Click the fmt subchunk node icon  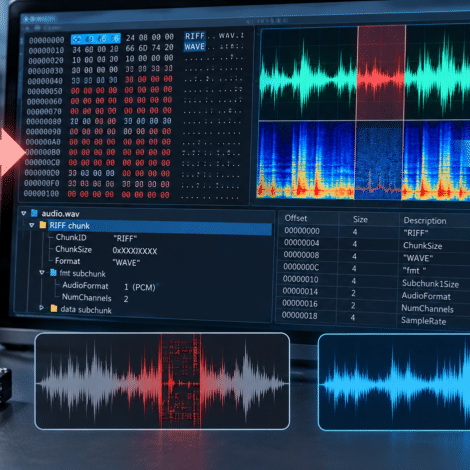pos(53,273)
